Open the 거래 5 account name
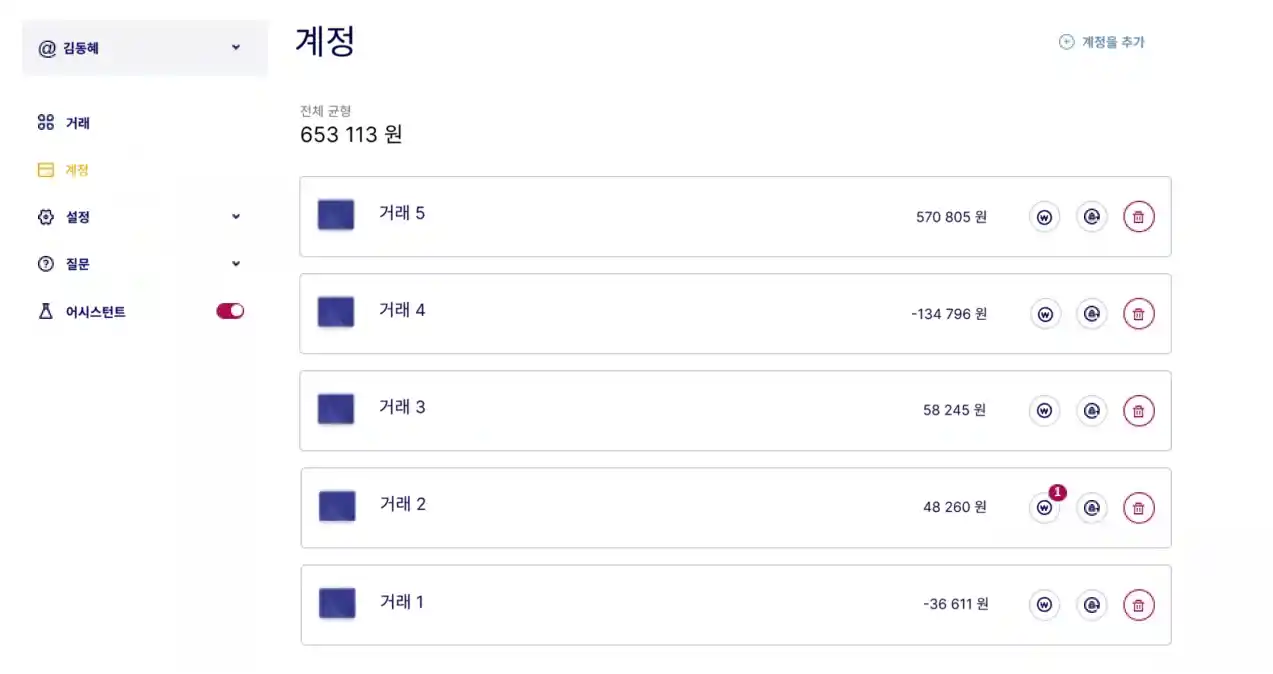Image resolution: width=1273 pixels, height=674 pixels. (x=402, y=213)
